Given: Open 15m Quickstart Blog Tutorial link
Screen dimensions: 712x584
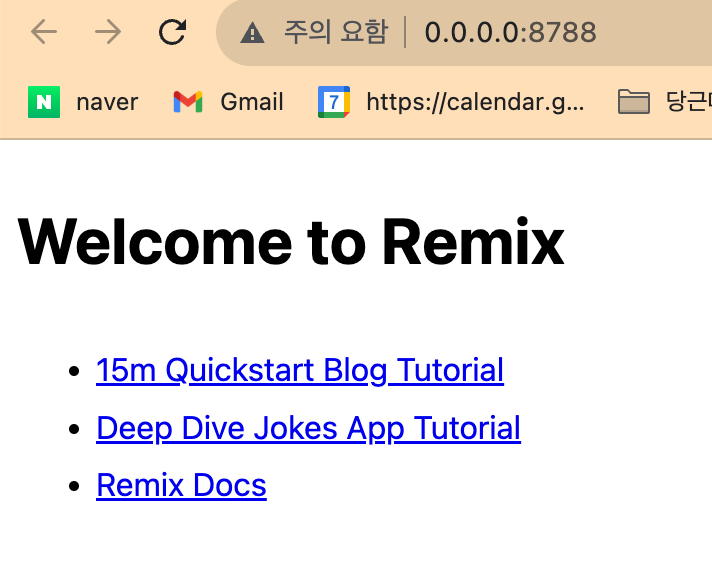Looking at the screenshot, I should pyautogui.click(x=300, y=370).
